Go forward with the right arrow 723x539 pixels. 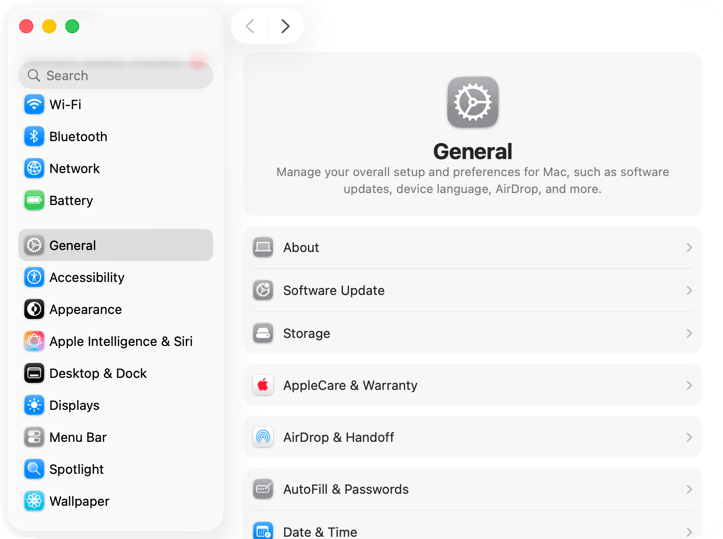[x=285, y=26]
